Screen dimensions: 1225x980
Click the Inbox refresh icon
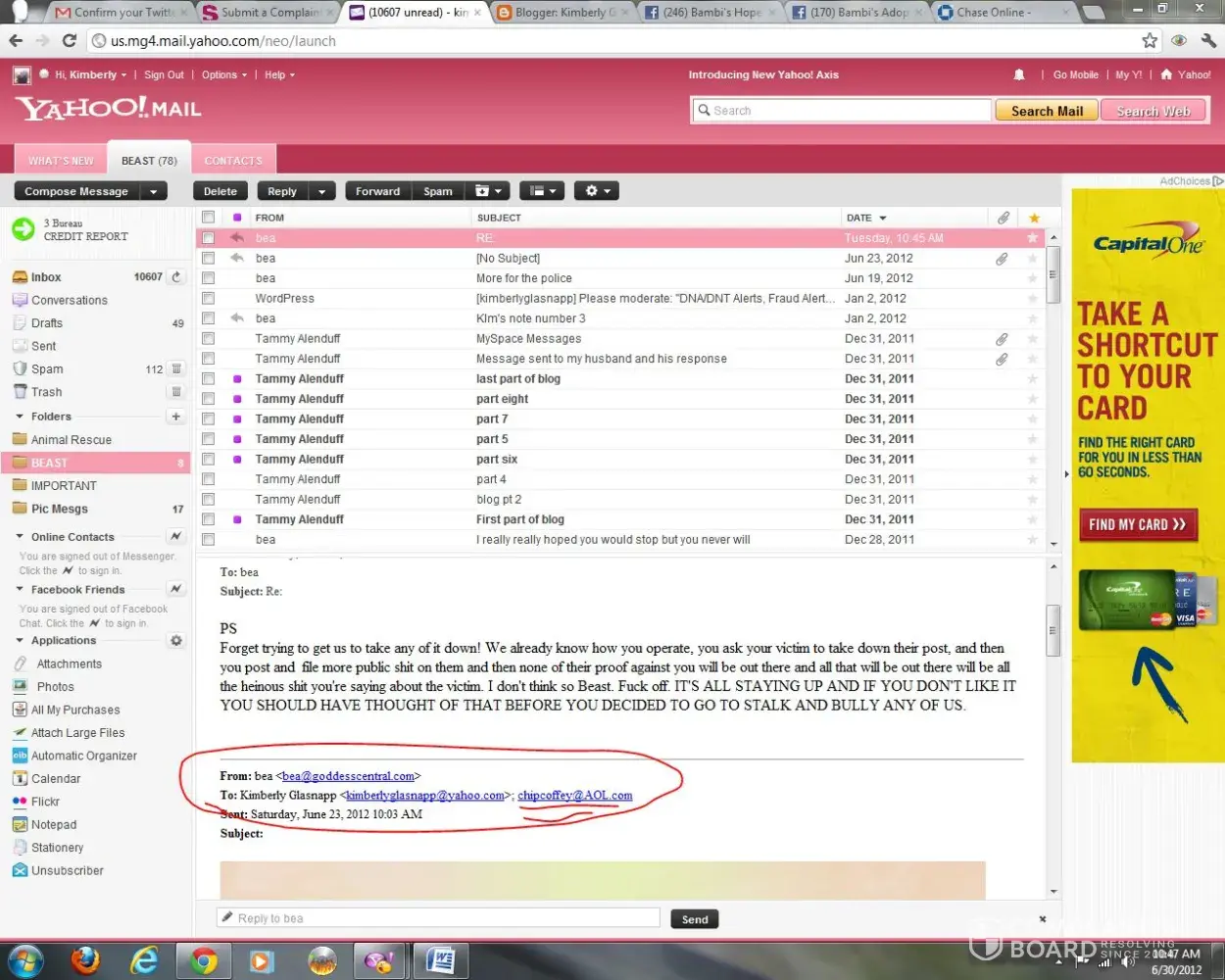[x=176, y=277]
